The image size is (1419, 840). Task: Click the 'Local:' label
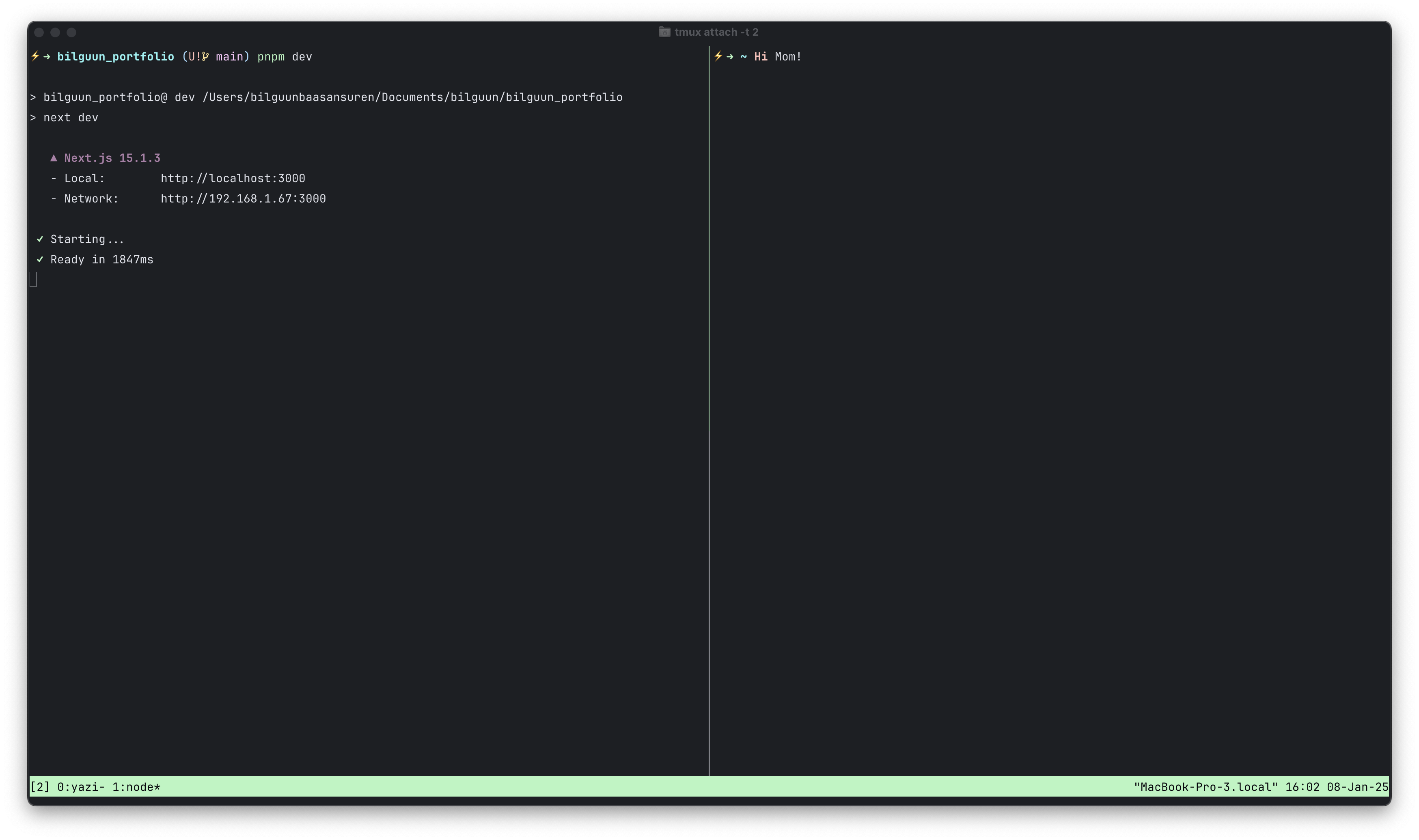(84, 178)
